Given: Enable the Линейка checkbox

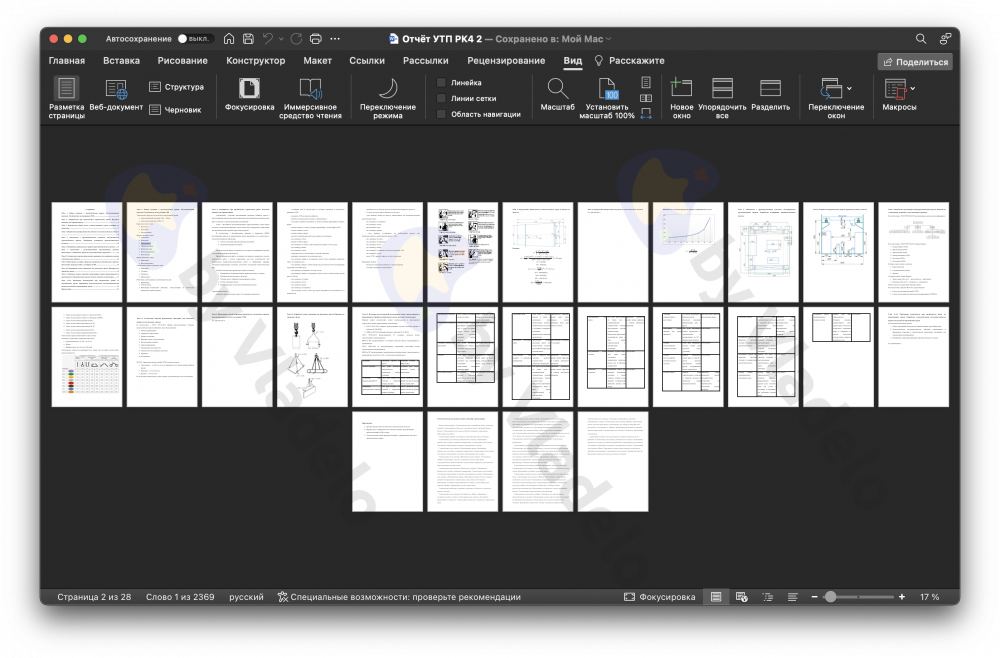Looking at the screenshot, I should [x=441, y=83].
